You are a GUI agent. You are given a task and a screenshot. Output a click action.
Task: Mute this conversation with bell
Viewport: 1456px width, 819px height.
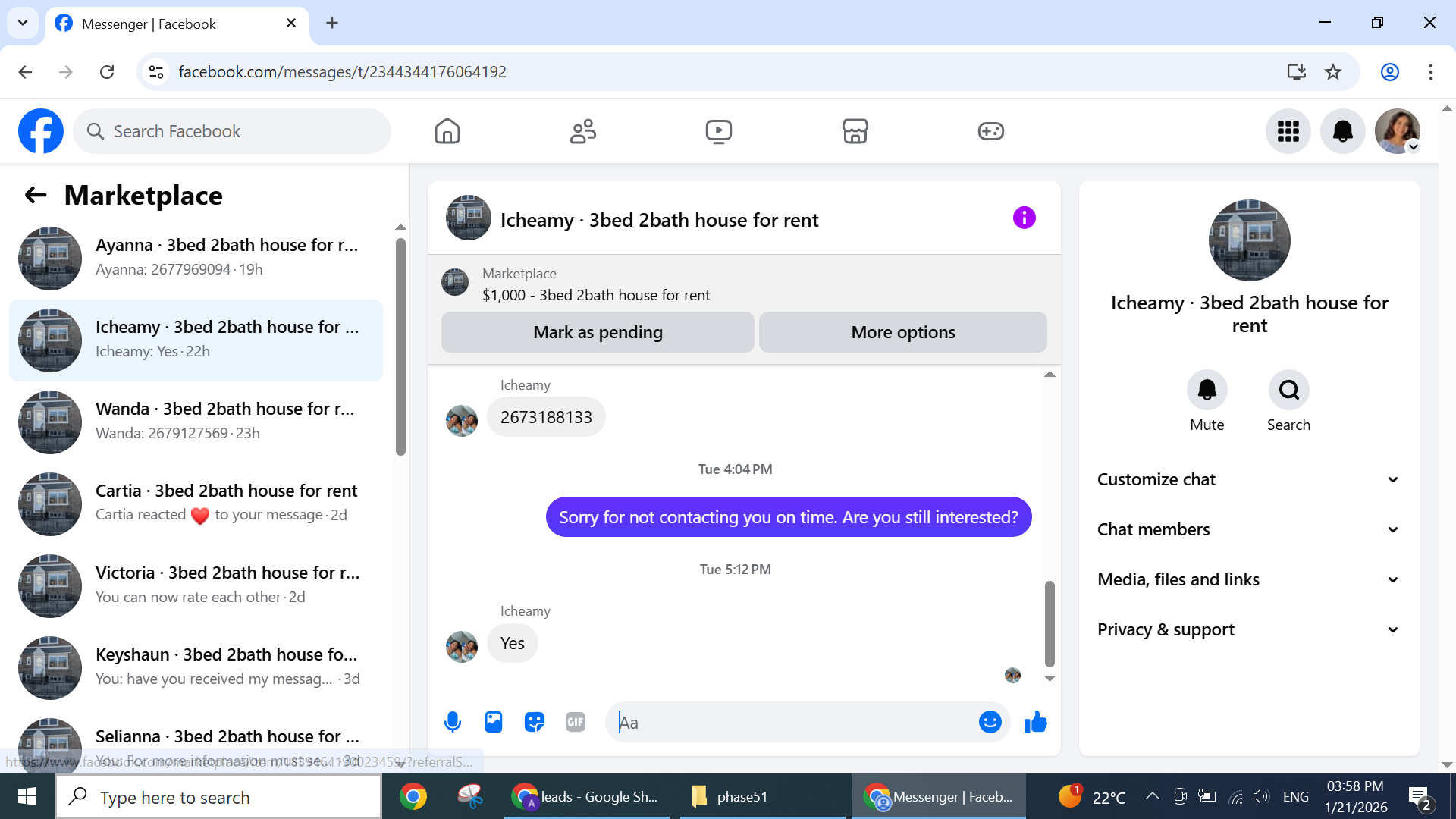point(1207,391)
